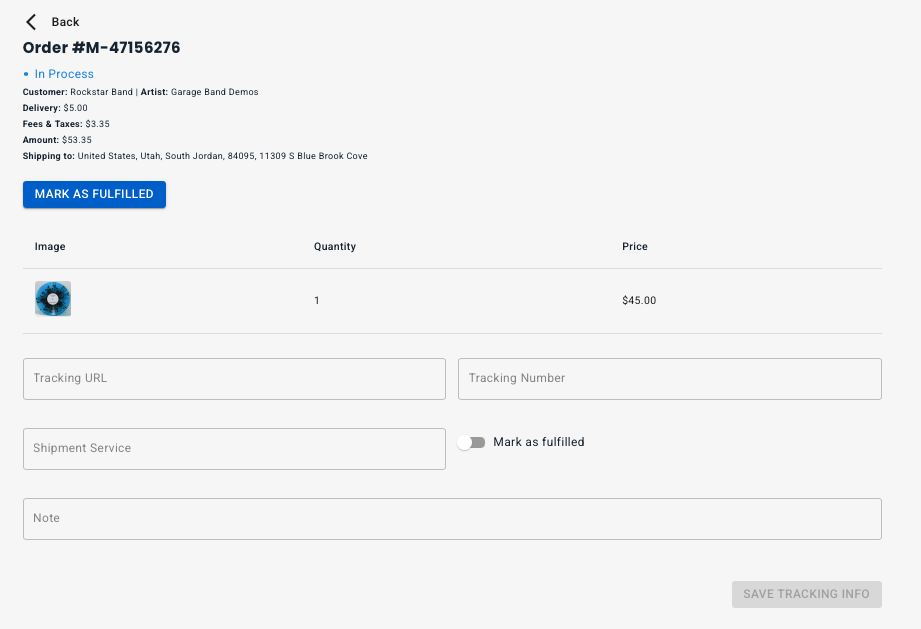This screenshot has height=629, width=921.
Task: Click the quantity value 1 in the table row
Action: (317, 300)
